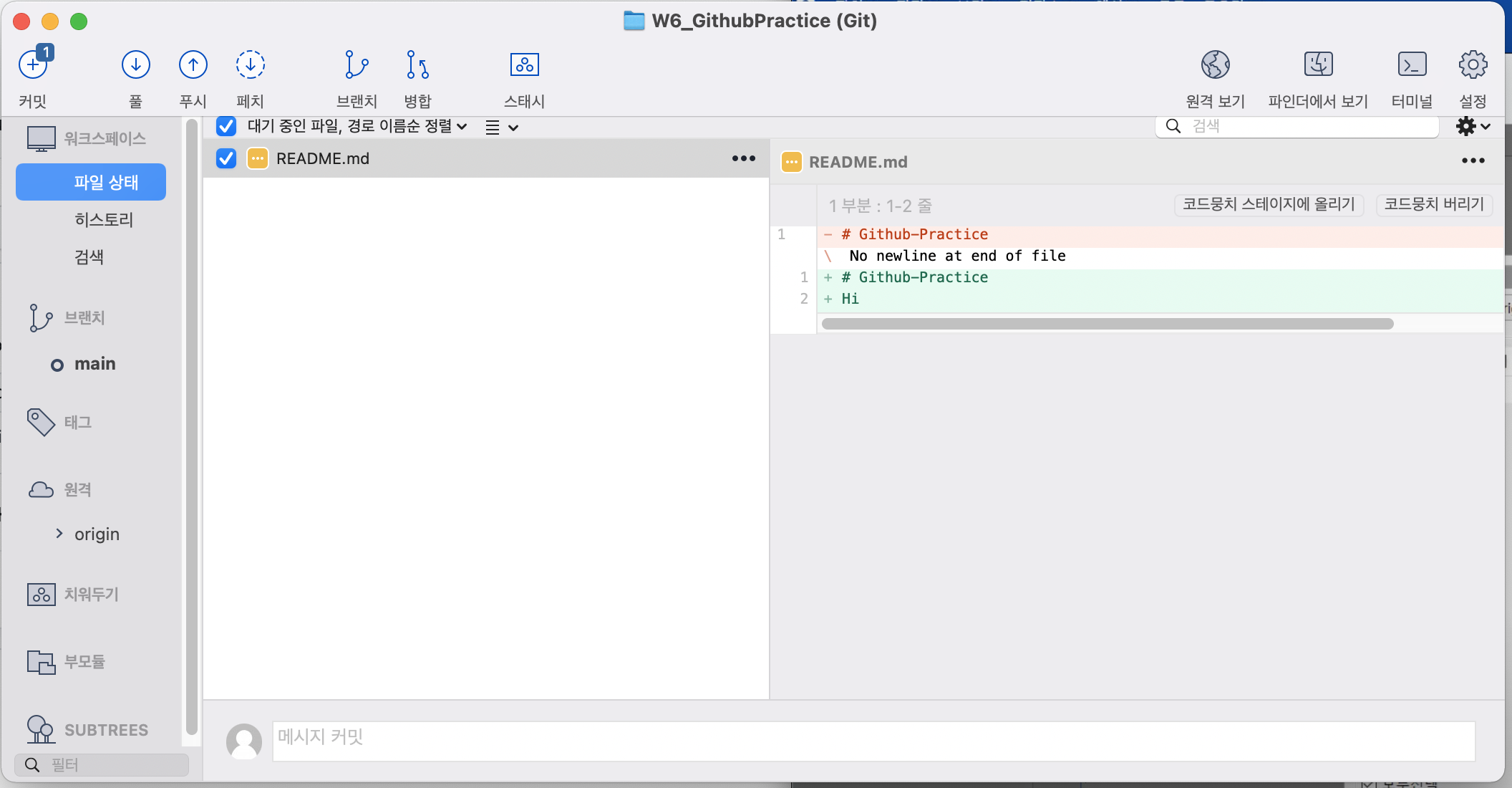Click the Fetch (페치) toolbar icon
This screenshot has width=1512, height=788.
(250, 65)
